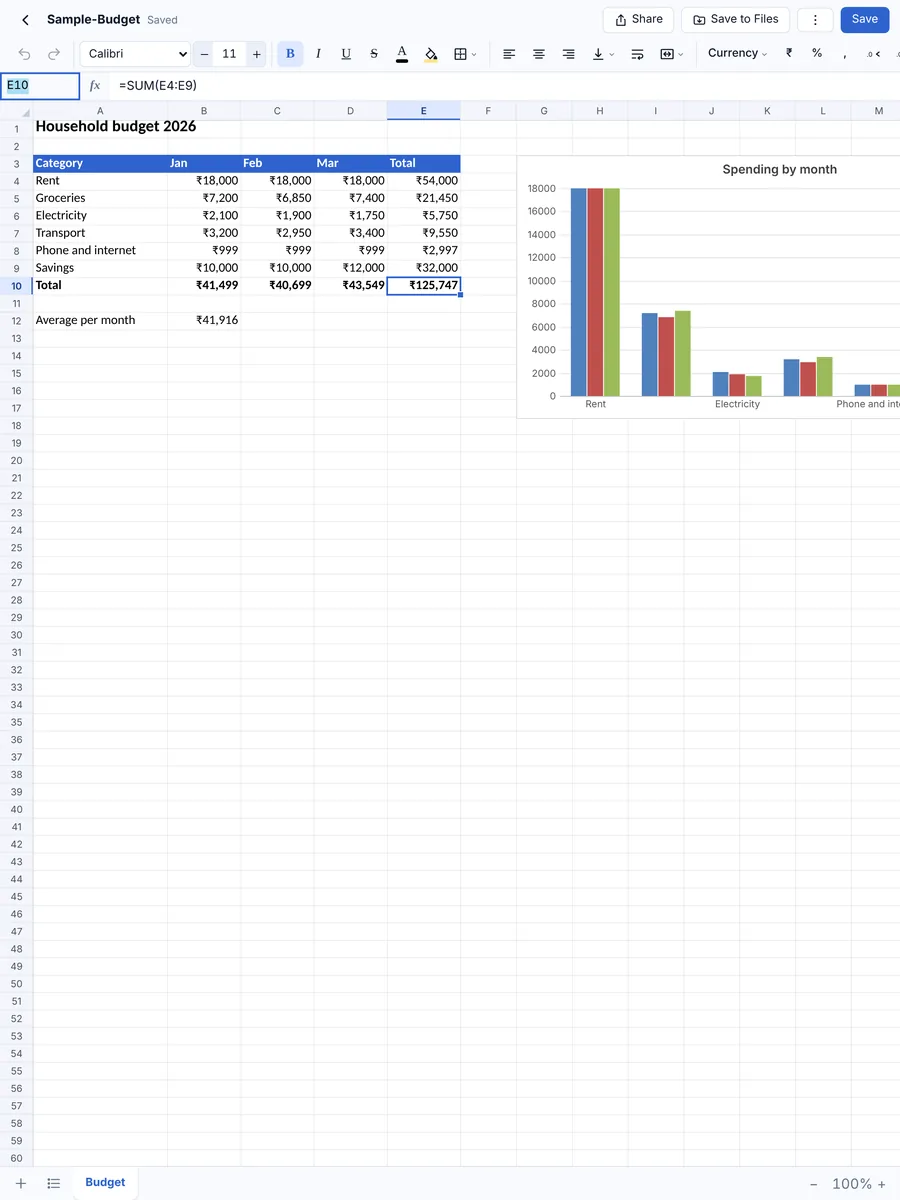Select the Transport cell
900x1200 pixels.
tap(100, 233)
